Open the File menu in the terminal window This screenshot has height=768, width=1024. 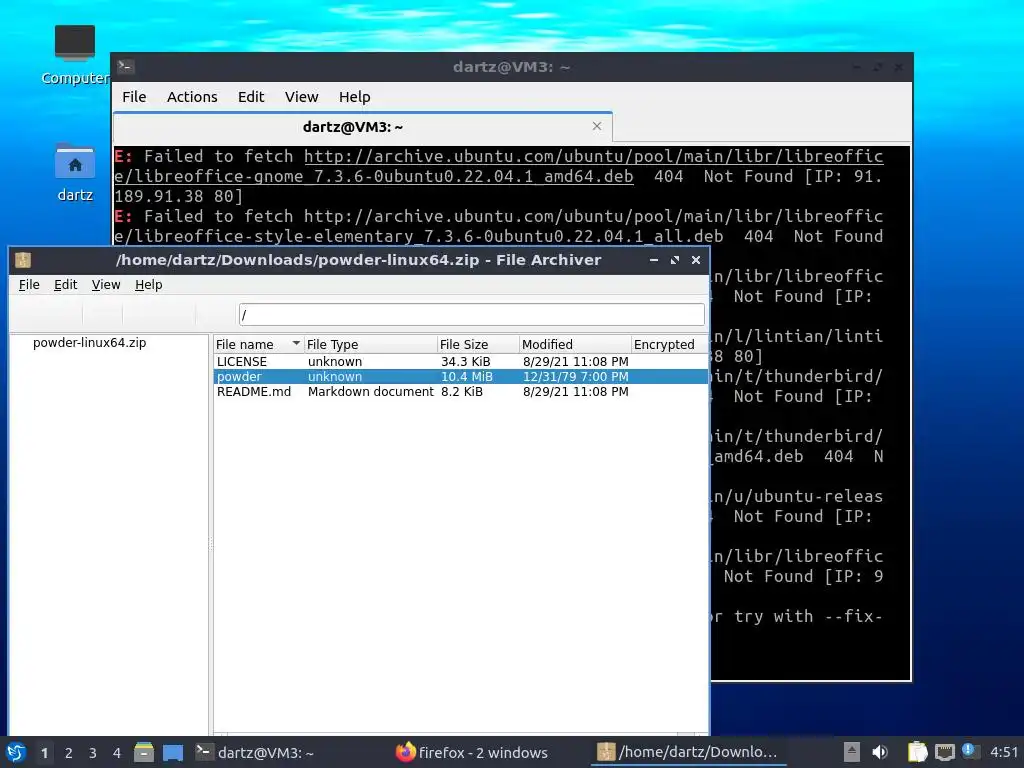[134, 97]
